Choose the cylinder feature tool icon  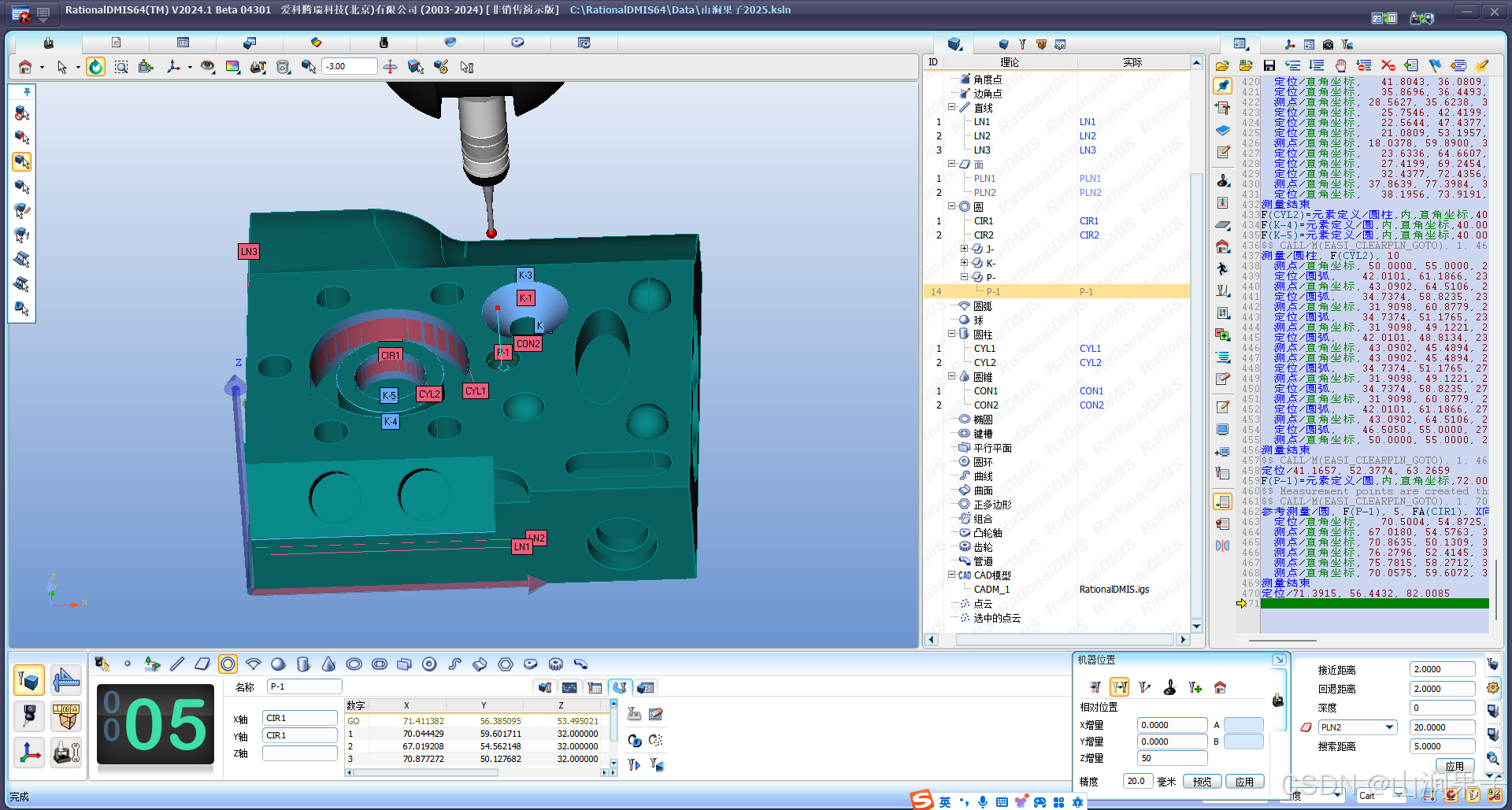(x=303, y=664)
